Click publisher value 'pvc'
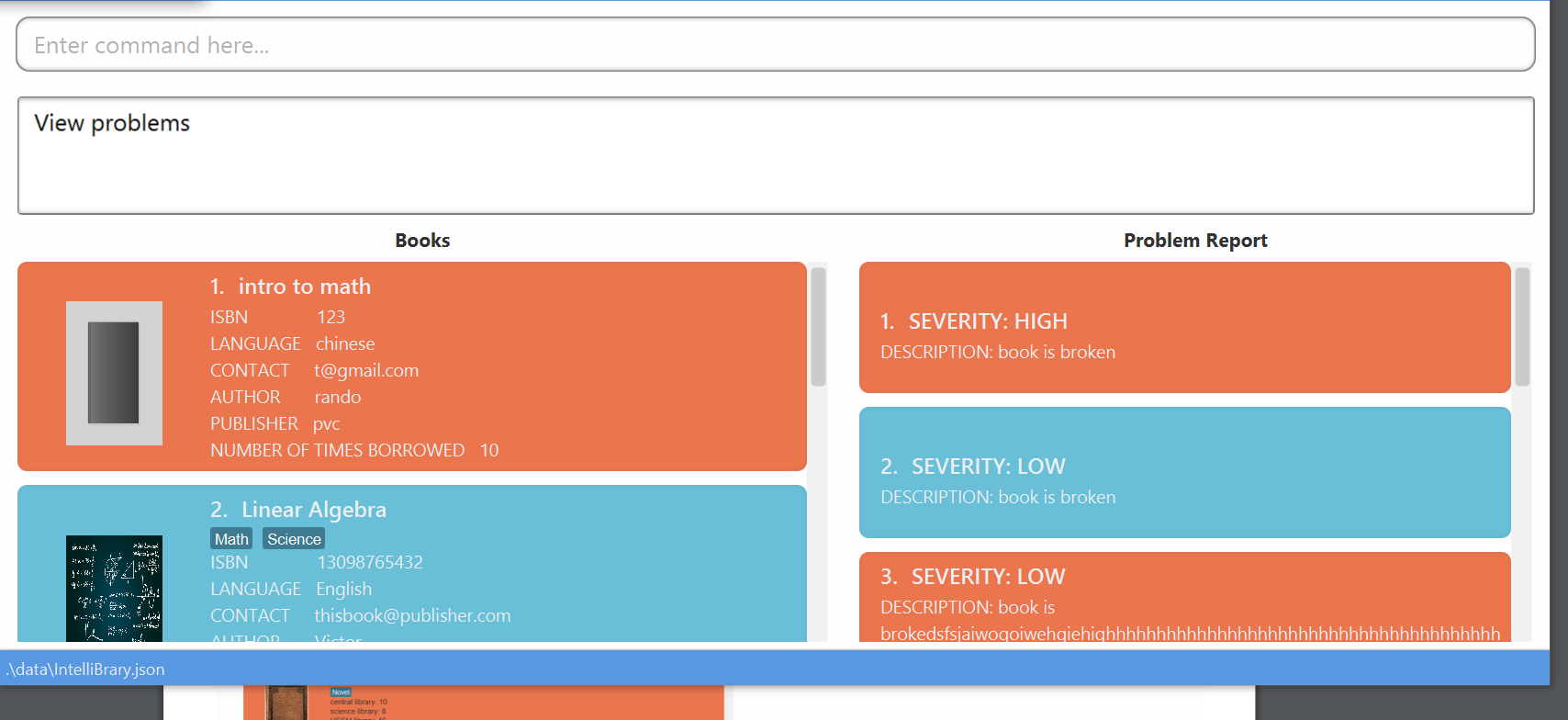The image size is (1568, 720). pyautogui.click(x=327, y=423)
